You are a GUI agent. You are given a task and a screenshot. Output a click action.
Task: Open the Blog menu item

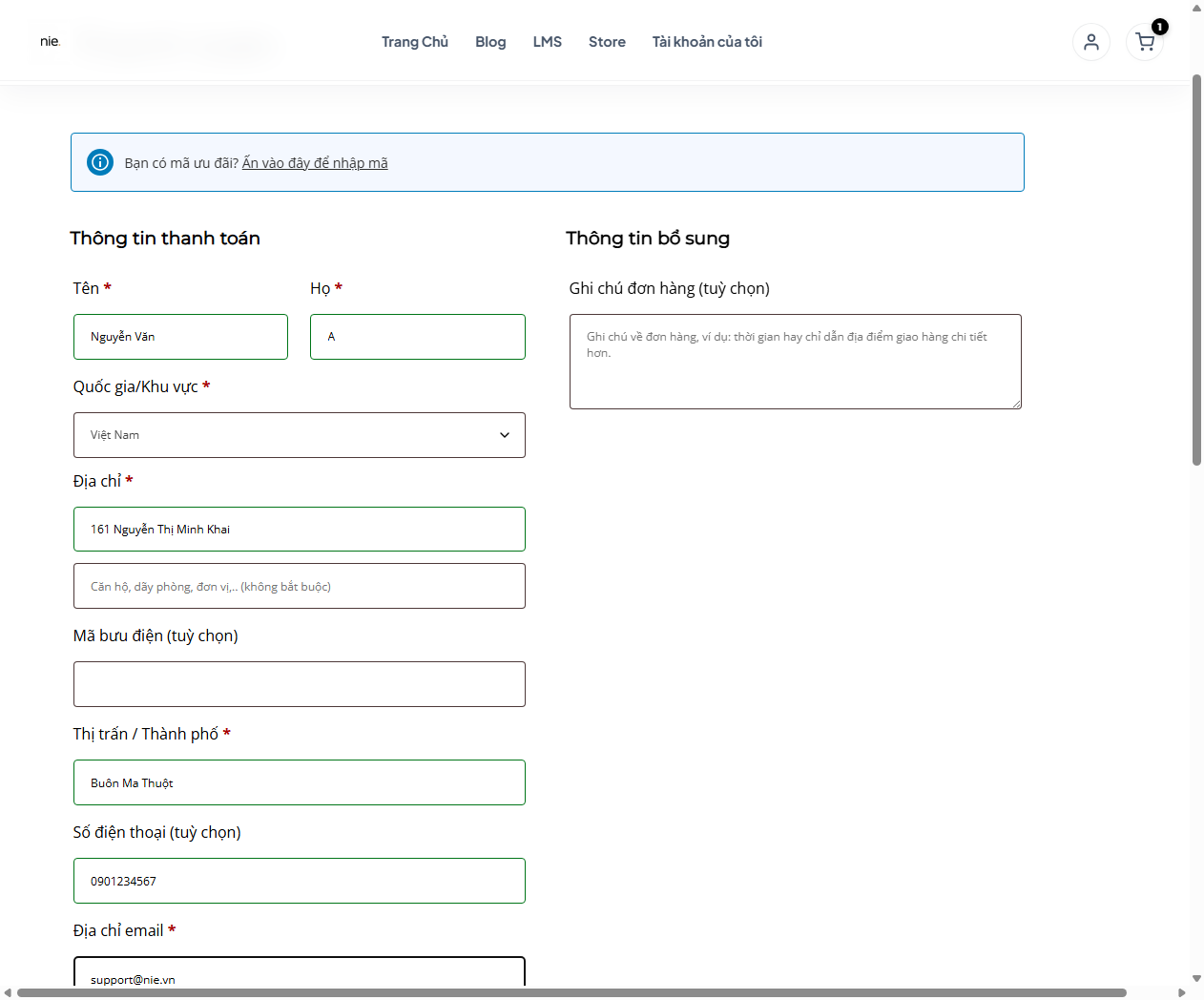(490, 42)
